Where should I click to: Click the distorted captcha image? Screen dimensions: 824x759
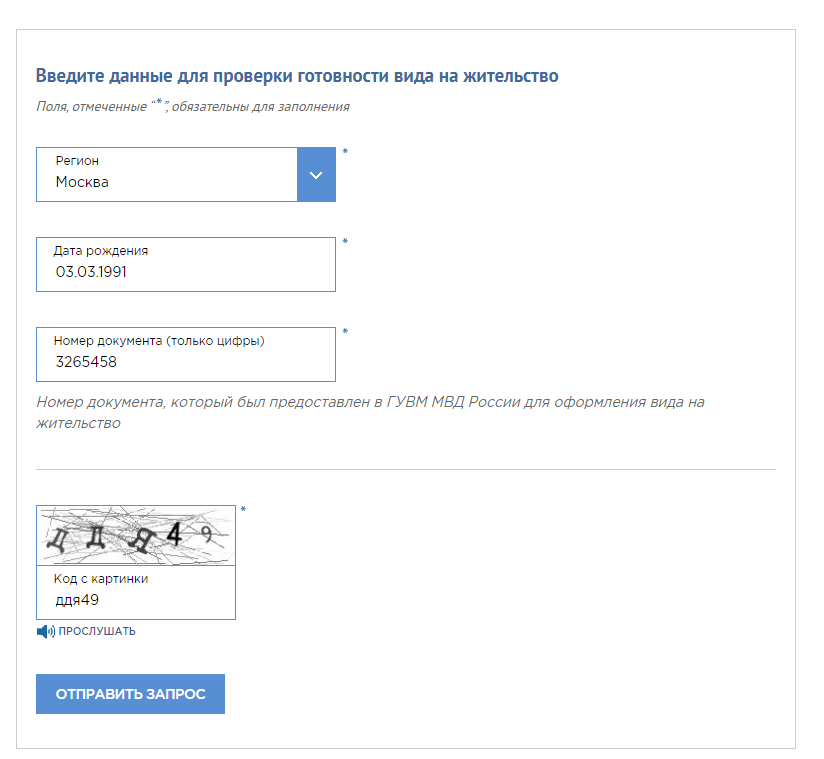[136, 536]
